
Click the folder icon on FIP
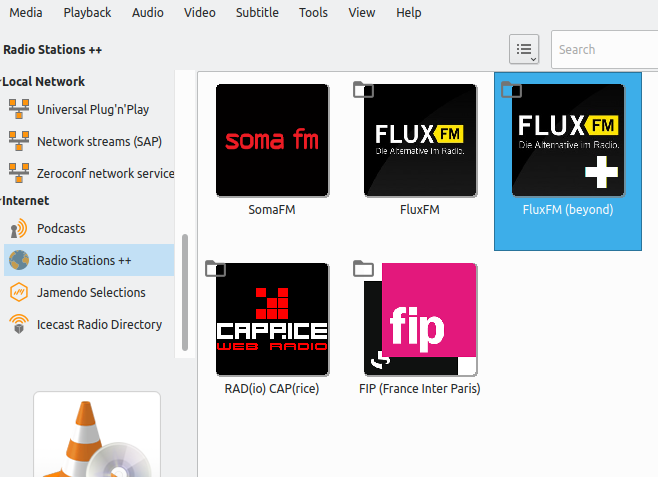[363, 268]
